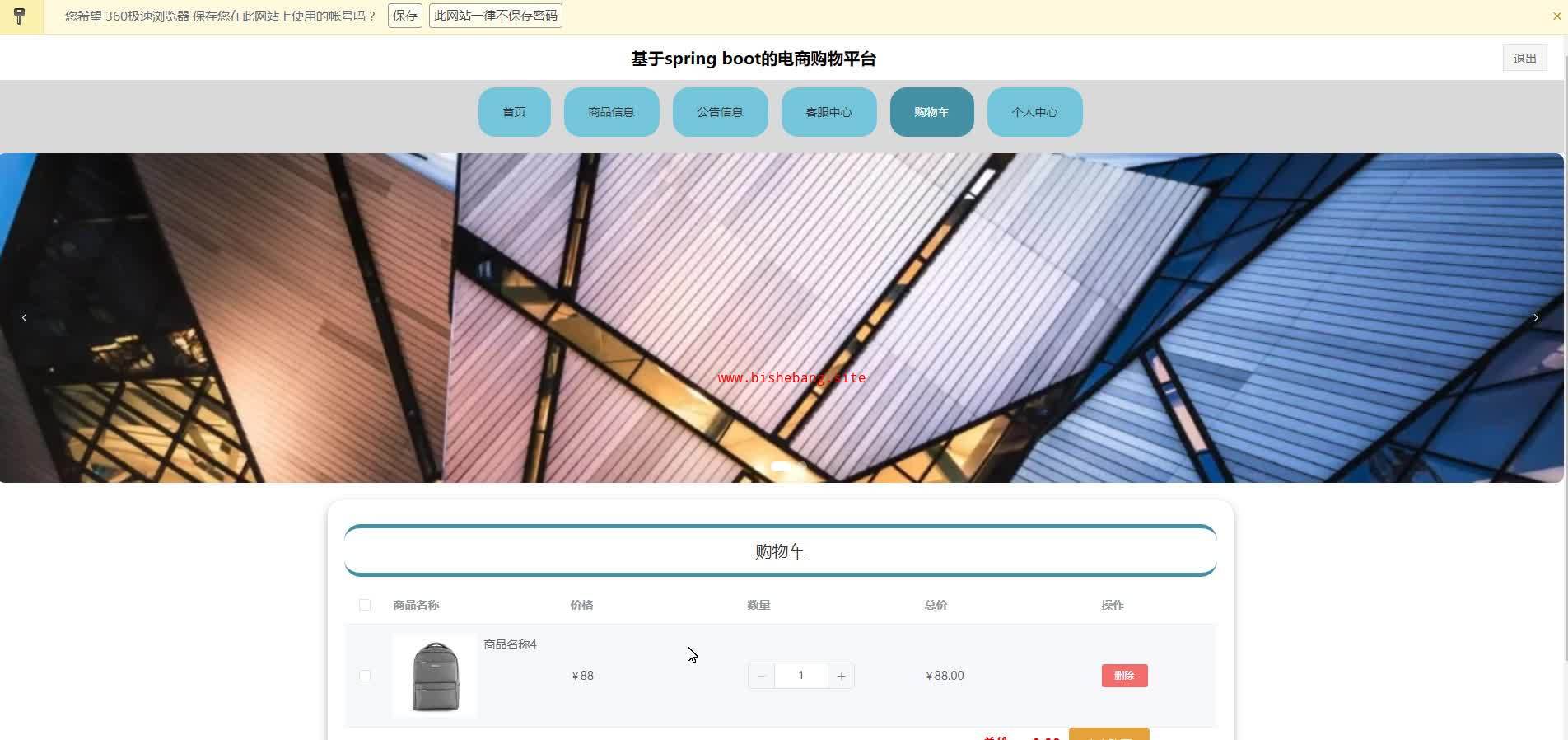
Task: Advance to next carousel banner slide
Action: [x=1536, y=317]
